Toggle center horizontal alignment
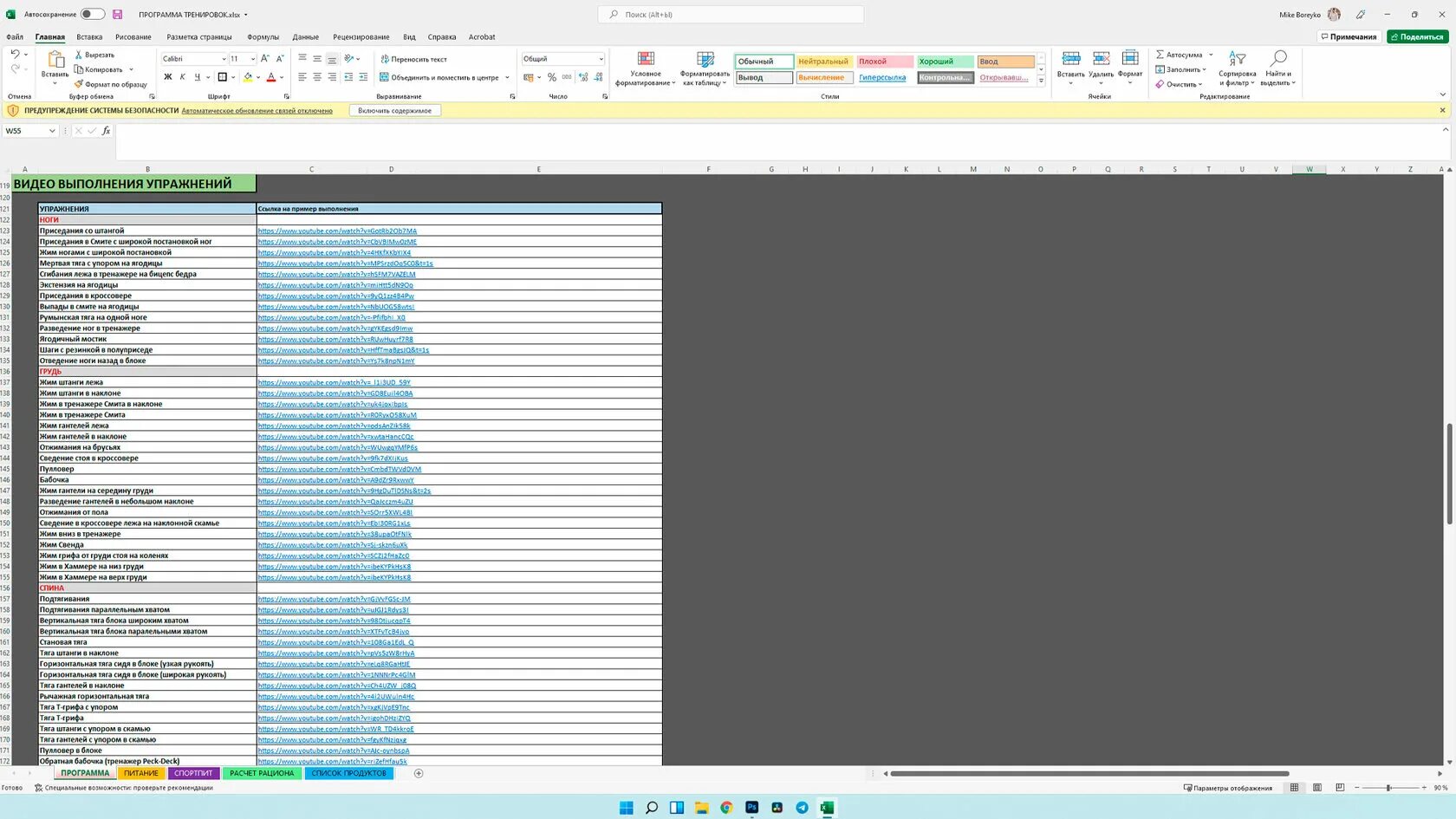The width and height of the screenshot is (1456, 819). 317,77
